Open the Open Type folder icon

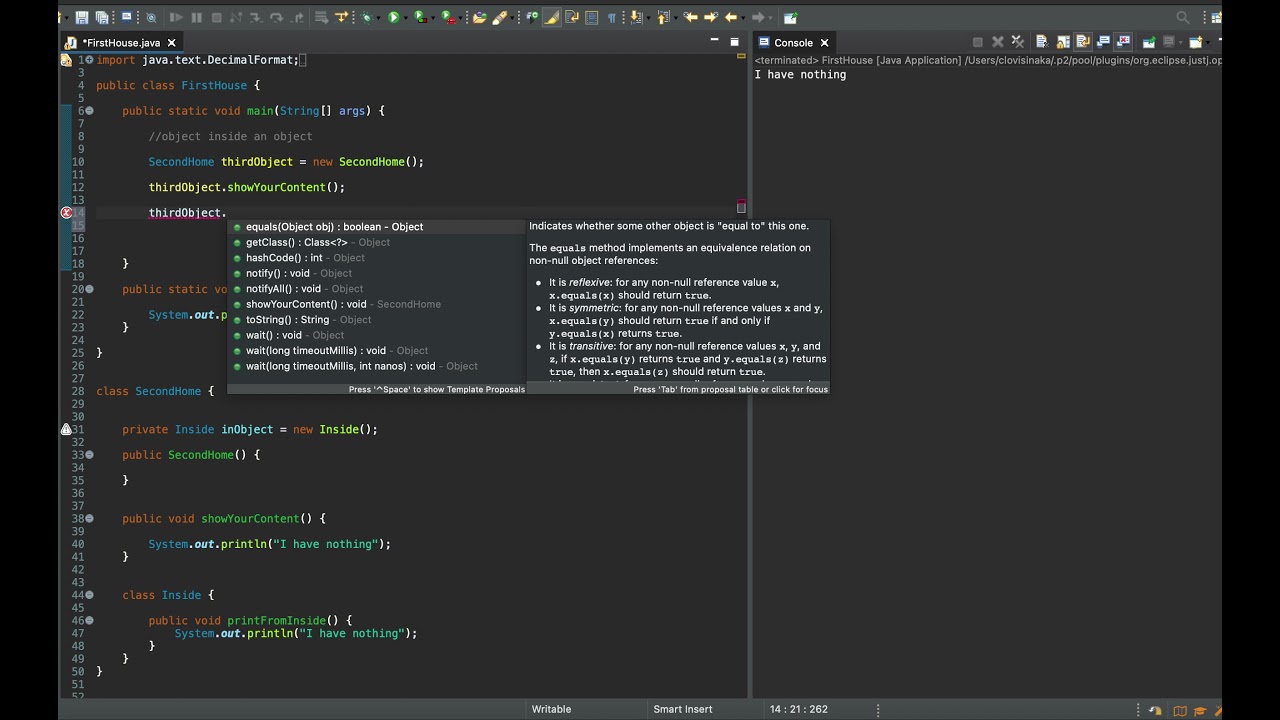click(x=480, y=17)
